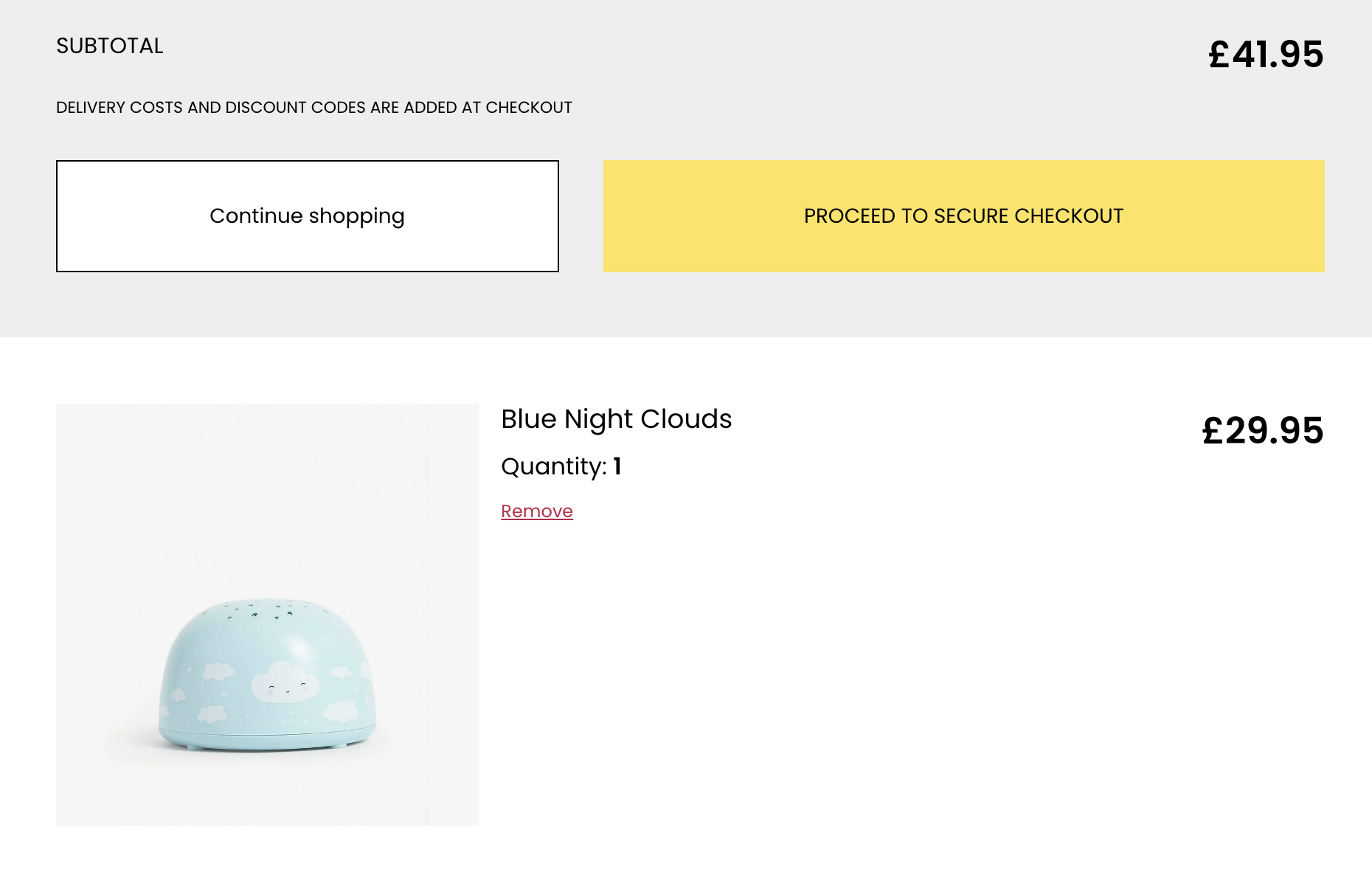The width and height of the screenshot is (1372, 878).
Task: Proceed to secure checkout
Action: pyautogui.click(x=963, y=216)
